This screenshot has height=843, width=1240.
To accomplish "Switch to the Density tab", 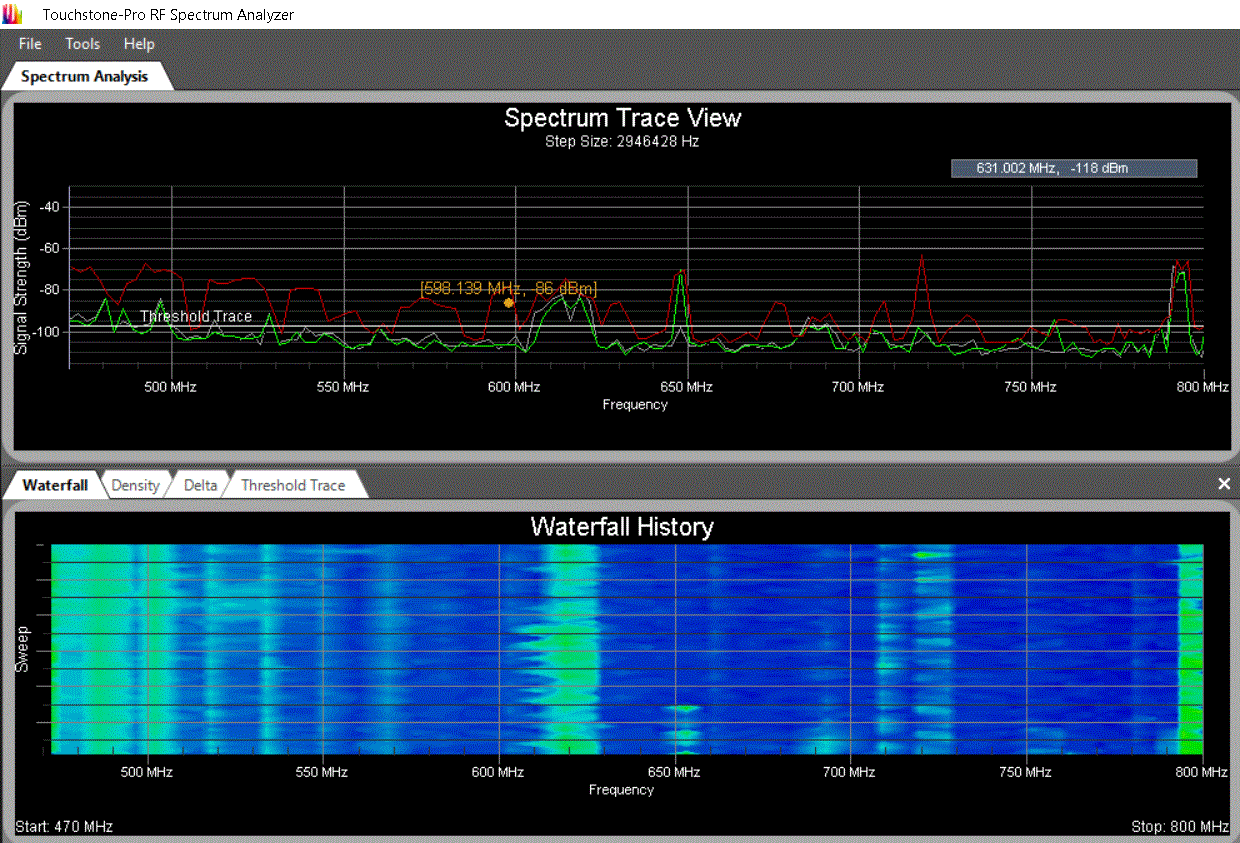I will (x=135, y=485).
